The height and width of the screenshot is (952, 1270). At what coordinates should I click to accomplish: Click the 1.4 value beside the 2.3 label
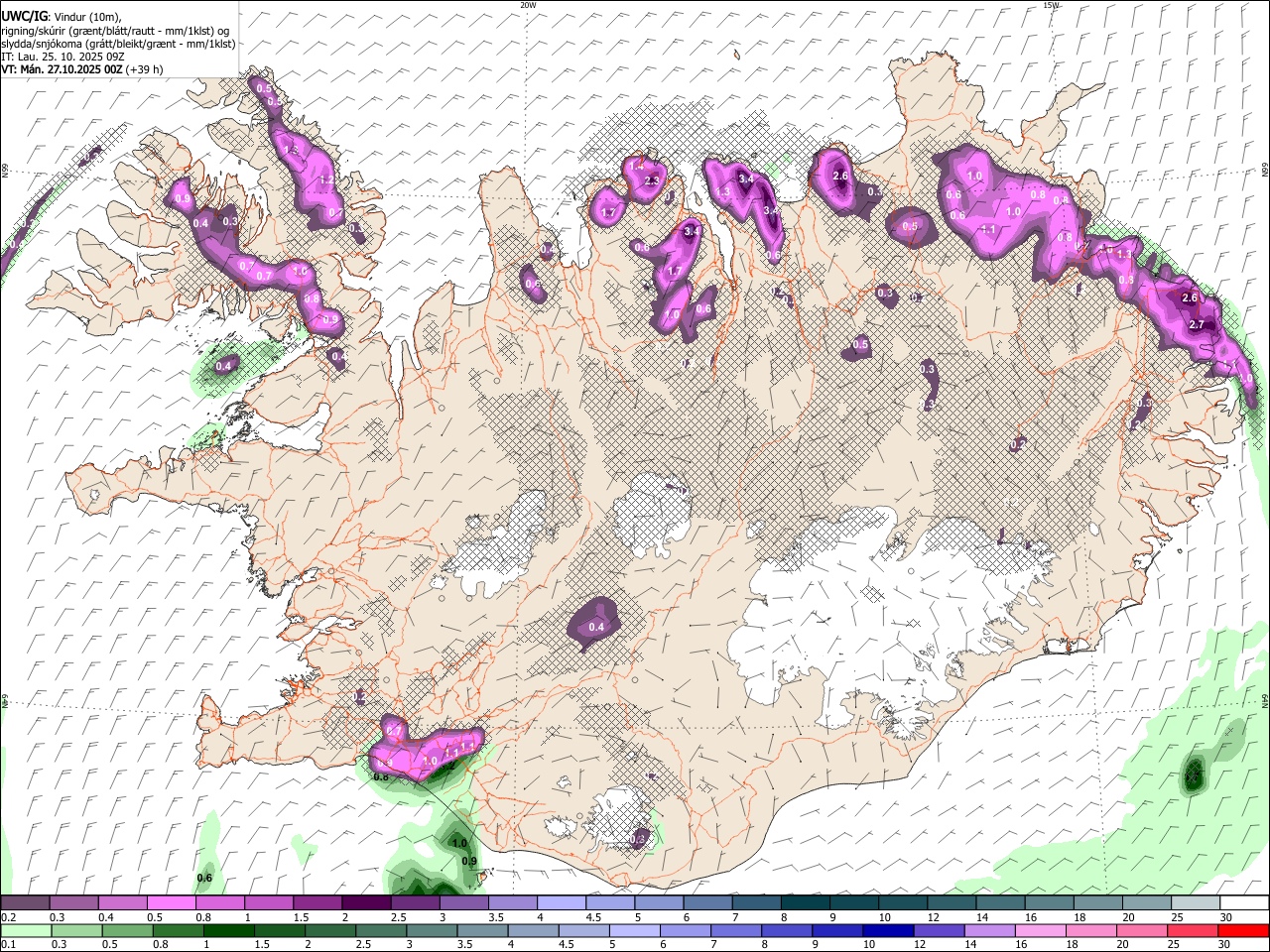pyautogui.click(x=635, y=166)
